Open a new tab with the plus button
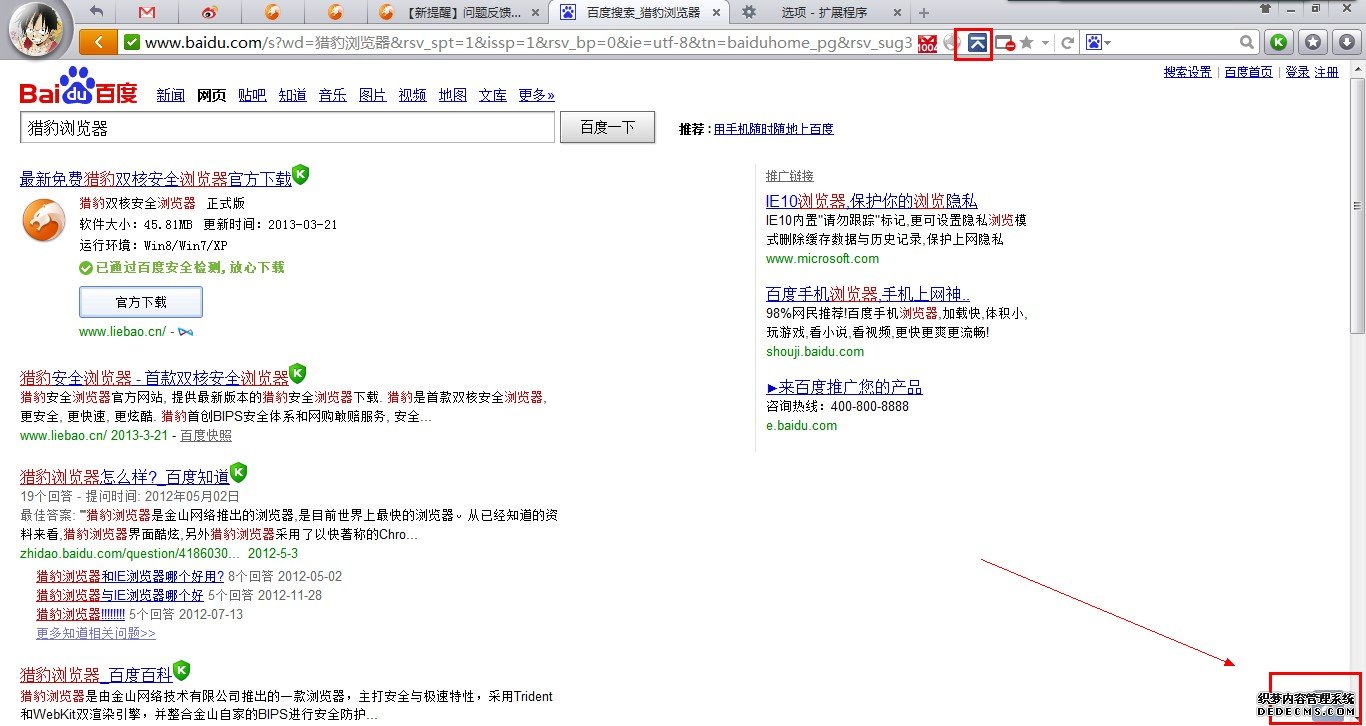Screen dimensions: 1366x726 [923, 13]
